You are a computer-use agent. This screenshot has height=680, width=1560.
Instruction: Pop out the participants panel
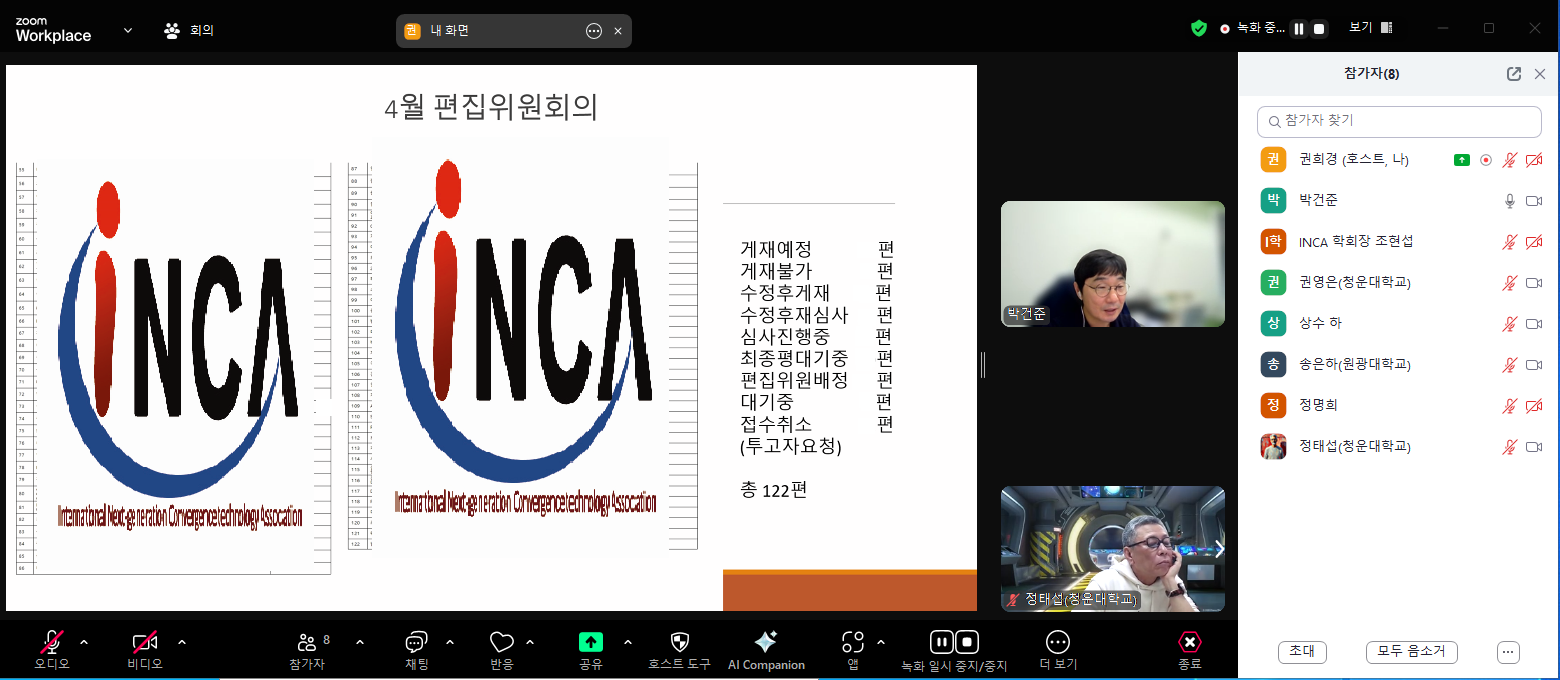[x=1514, y=74]
